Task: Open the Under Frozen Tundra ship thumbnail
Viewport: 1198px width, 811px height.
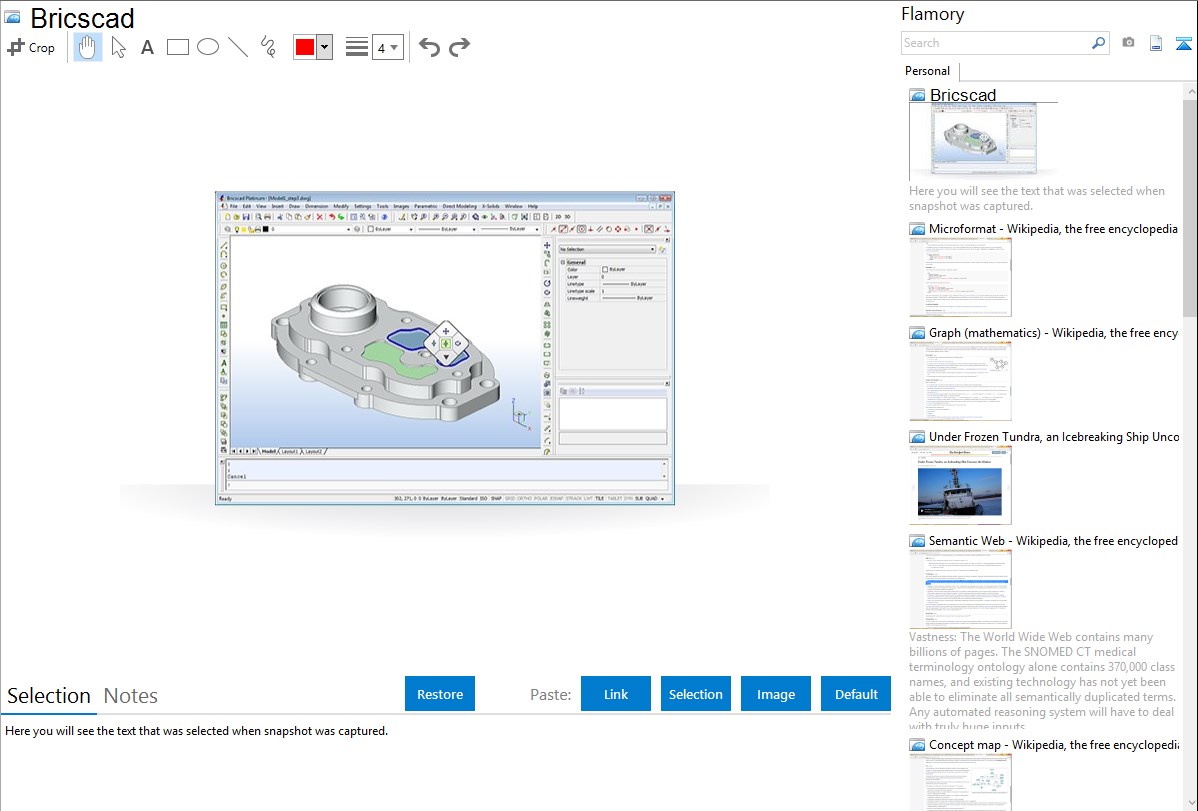Action: pyautogui.click(x=960, y=485)
